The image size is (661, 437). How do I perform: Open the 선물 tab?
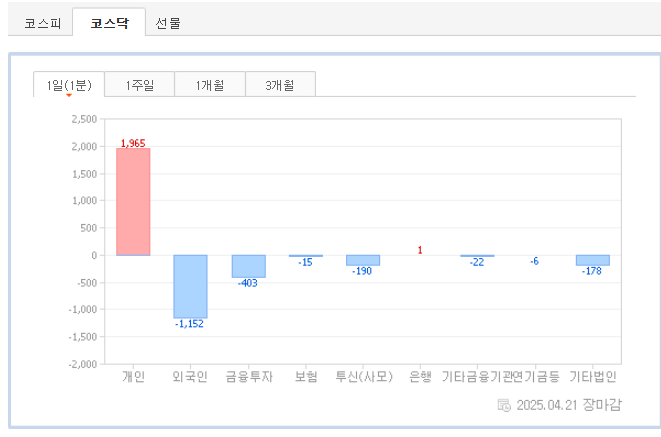(x=168, y=23)
